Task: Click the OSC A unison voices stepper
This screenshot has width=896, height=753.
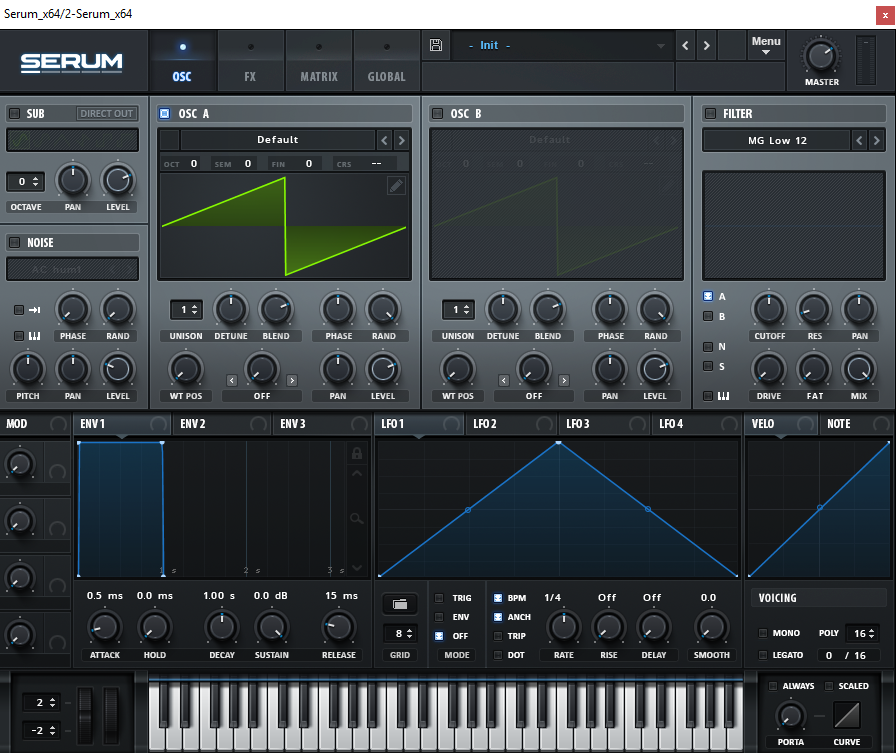Action: [186, 310]
